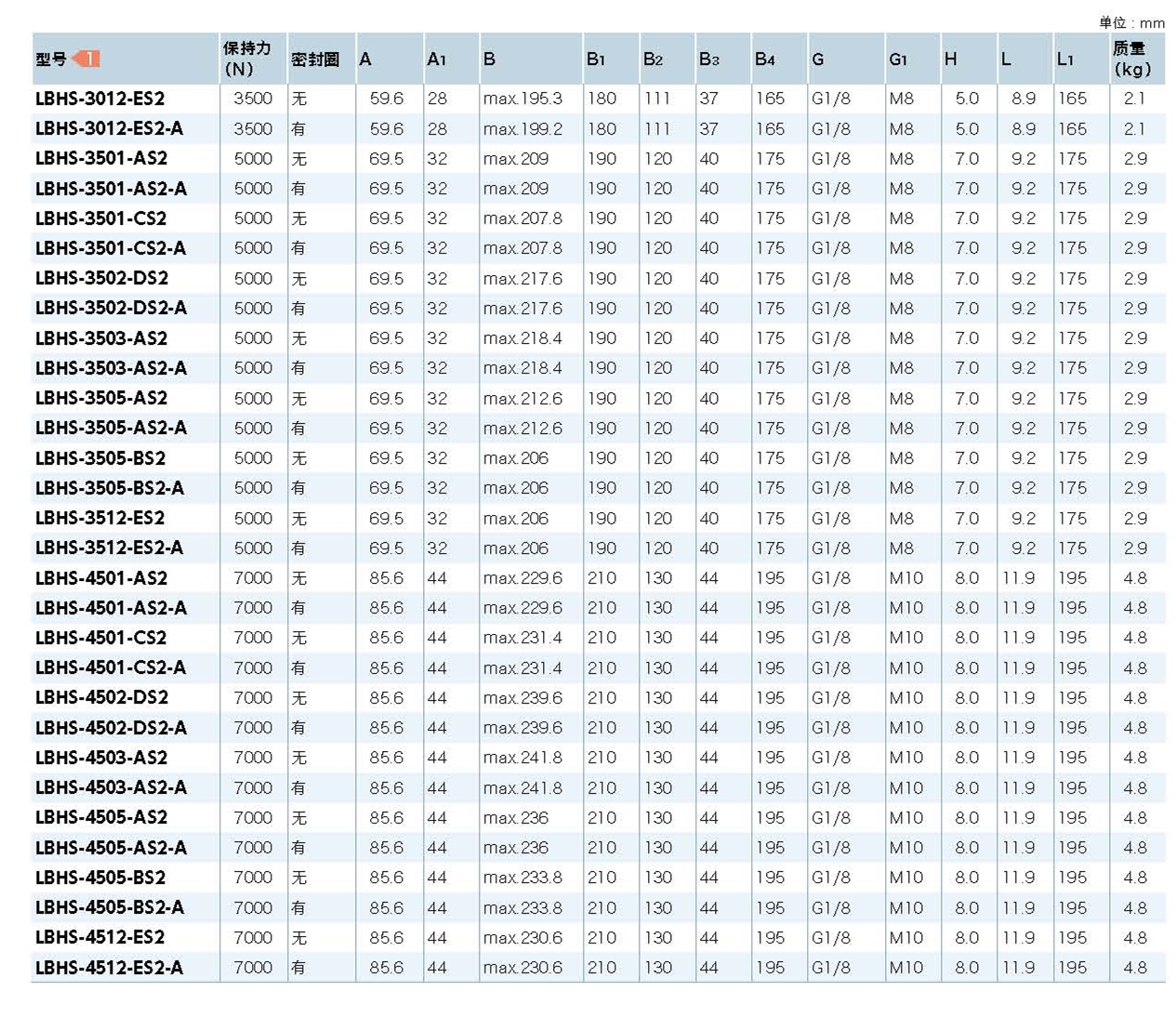Click max.230.6 in the LBHS-4512-ES2 row

522,937
